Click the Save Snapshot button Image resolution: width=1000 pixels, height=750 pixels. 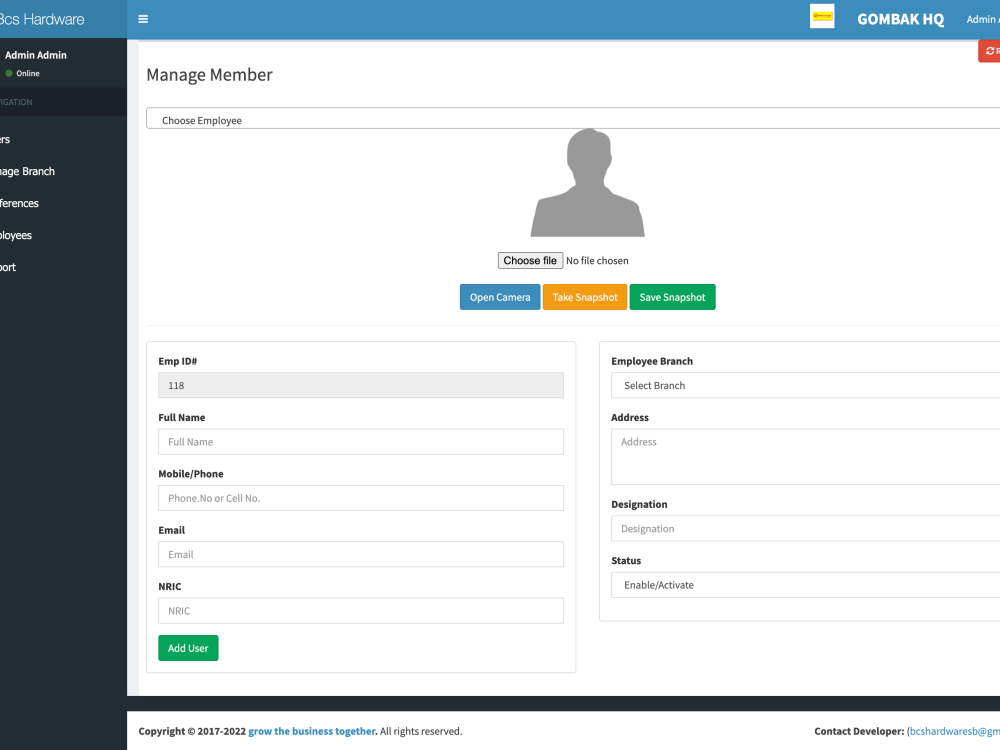[672, 297]
